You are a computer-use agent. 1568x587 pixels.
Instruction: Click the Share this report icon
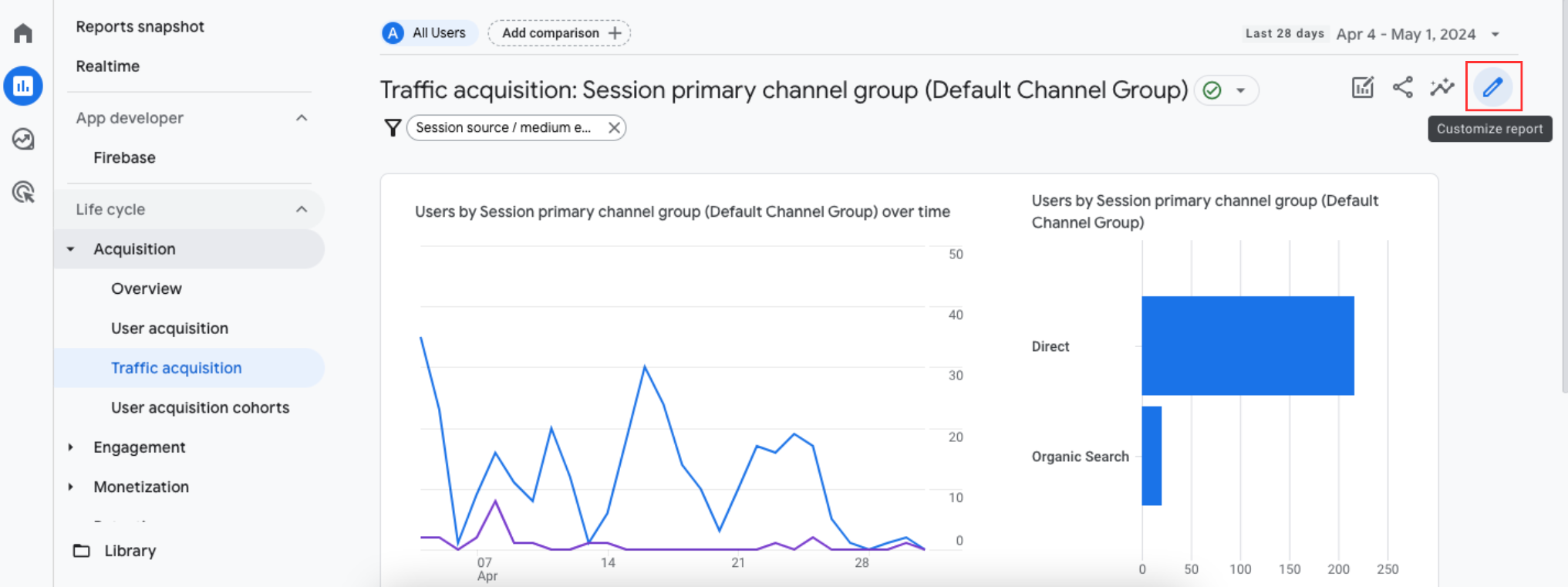[1402, 87]
